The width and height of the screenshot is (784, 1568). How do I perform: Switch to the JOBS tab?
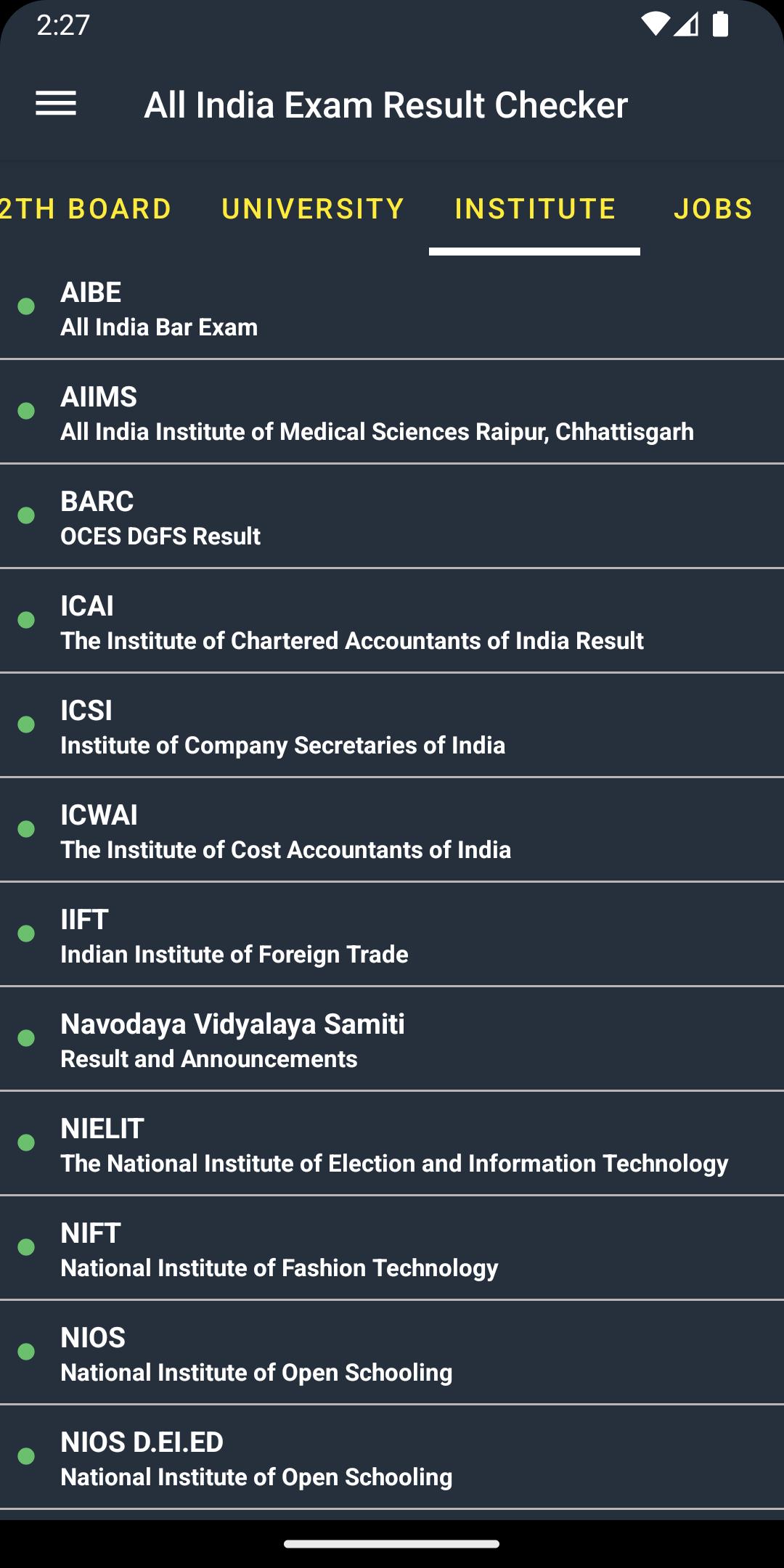(713, 209)
